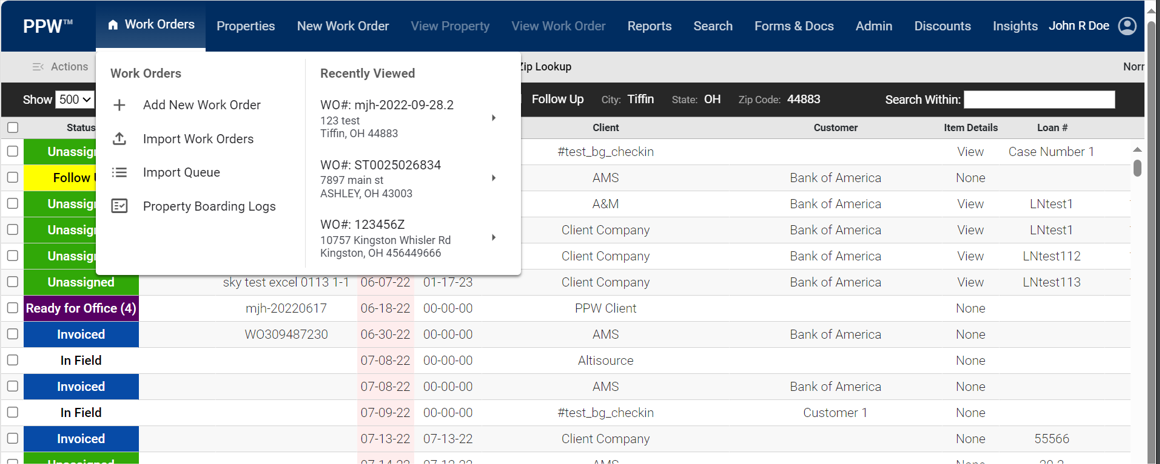This screenshot has height=464, width=1160.
Task: Click the Search Within input field
Action: pos(1039,99)
